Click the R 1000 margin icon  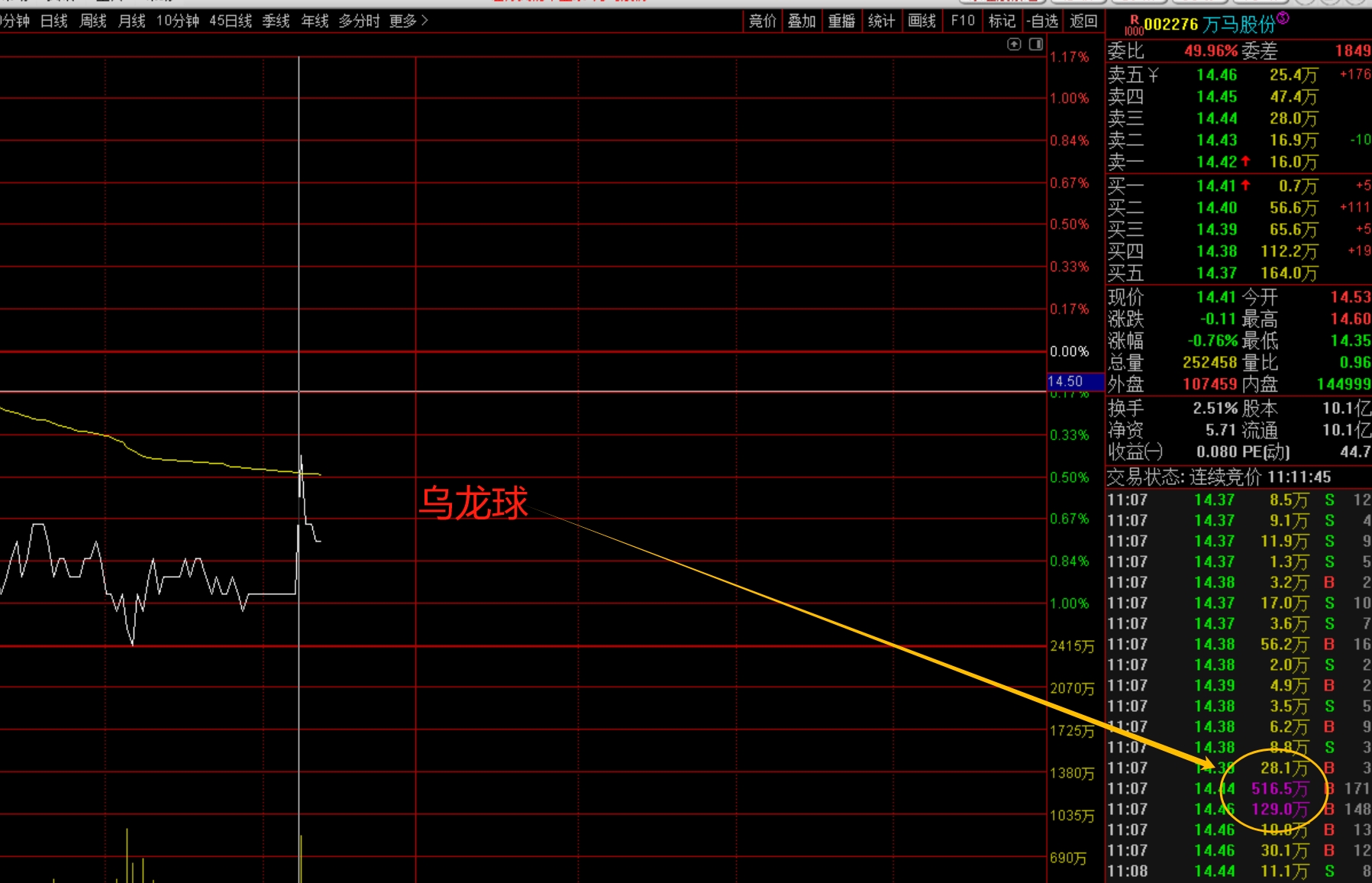tap(1134, 25)
